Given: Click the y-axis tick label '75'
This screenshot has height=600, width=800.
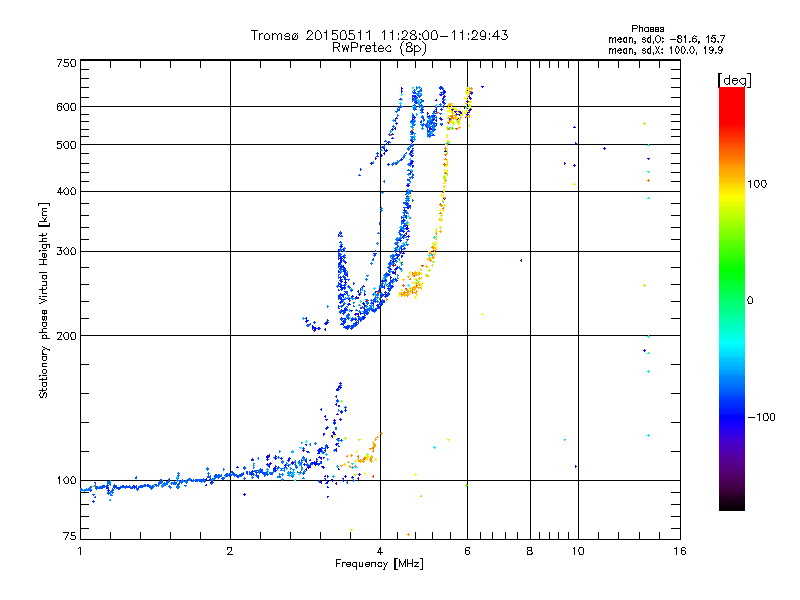Looking at the screenshot, I should (70, 536).
